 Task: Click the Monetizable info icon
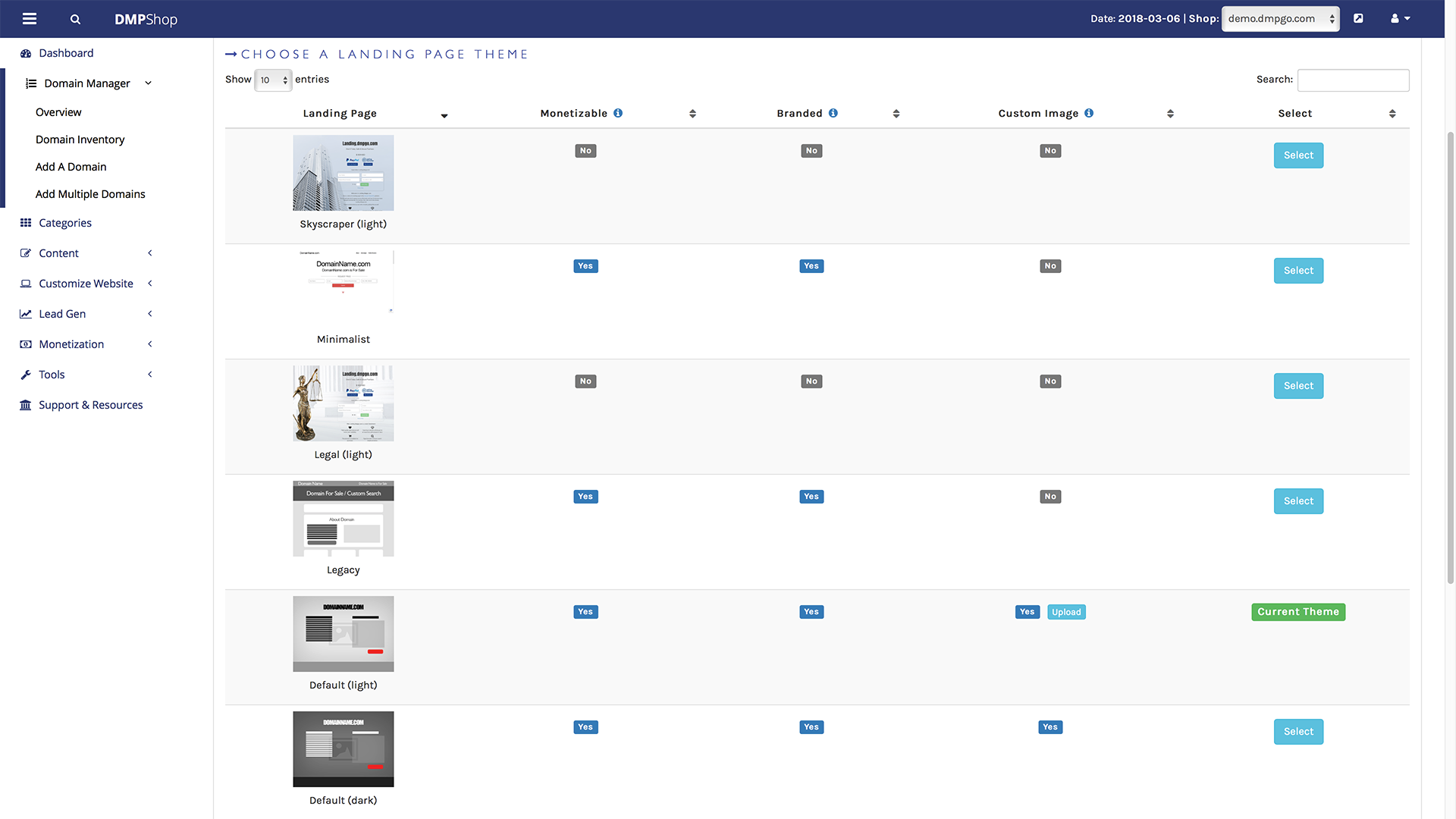618,113
